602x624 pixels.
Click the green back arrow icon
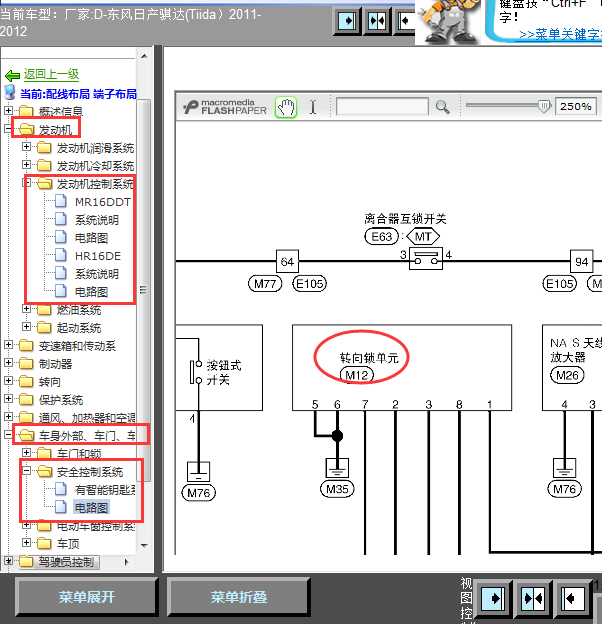(12, 75)
